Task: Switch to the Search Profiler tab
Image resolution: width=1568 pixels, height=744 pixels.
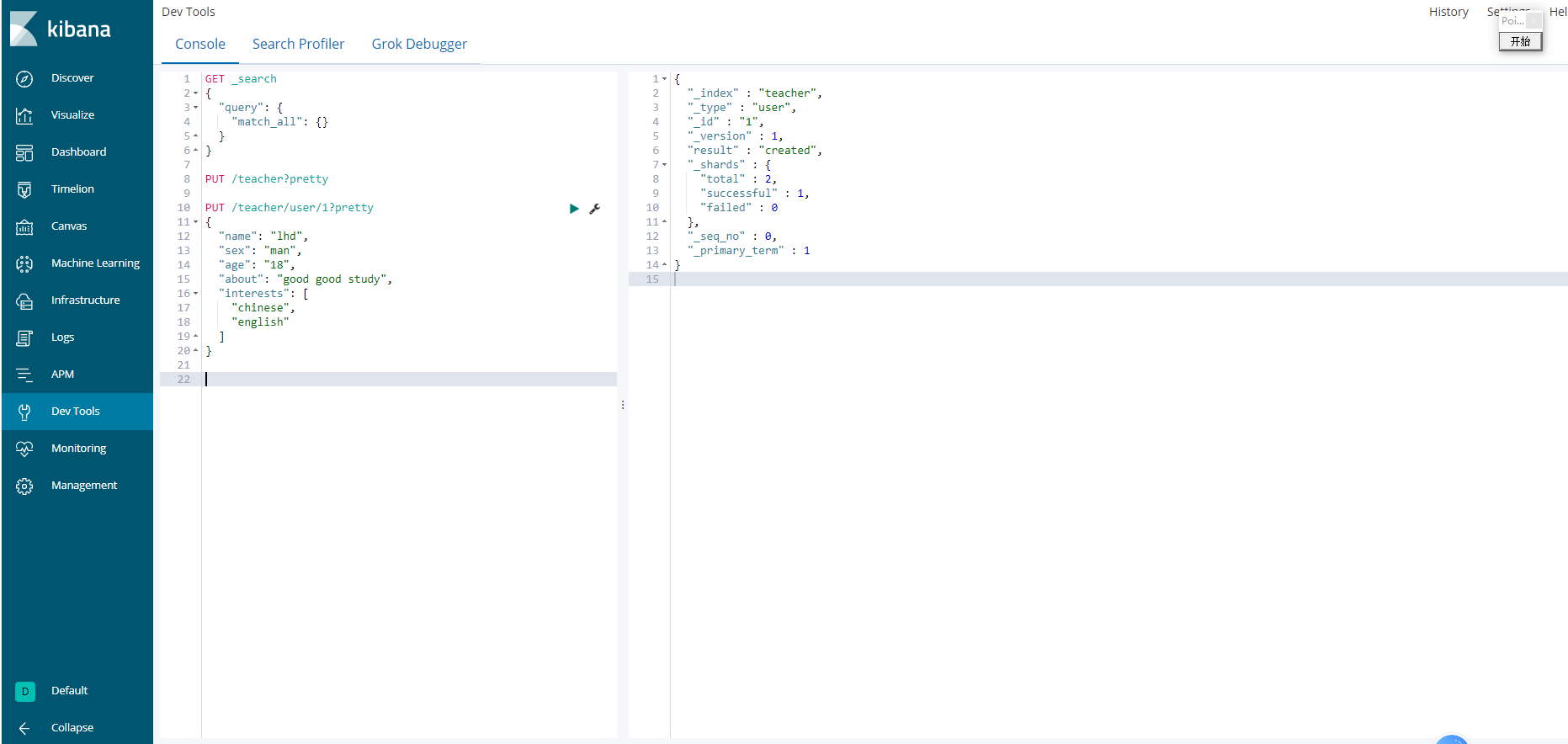Action: (x=299, y=44)
